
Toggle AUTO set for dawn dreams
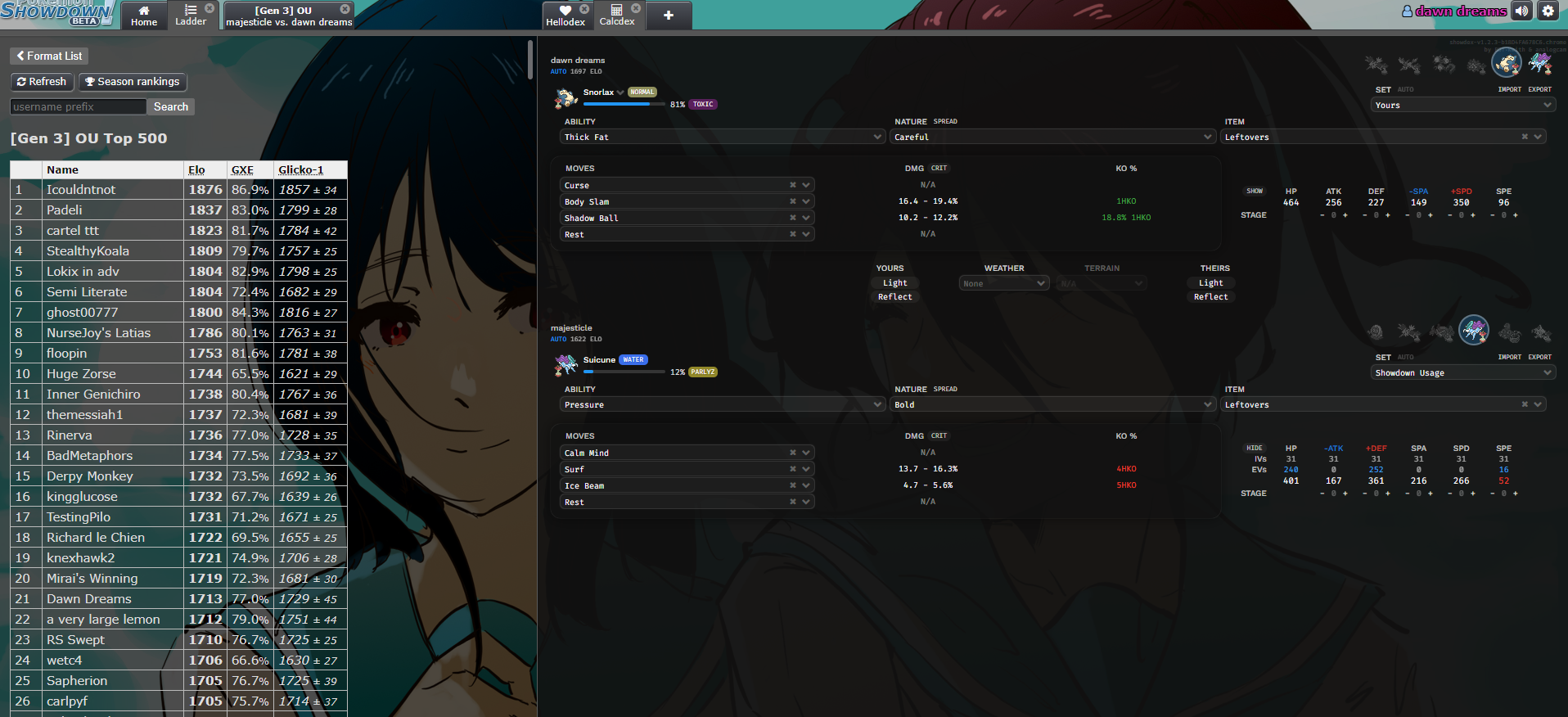(1405, 89)
